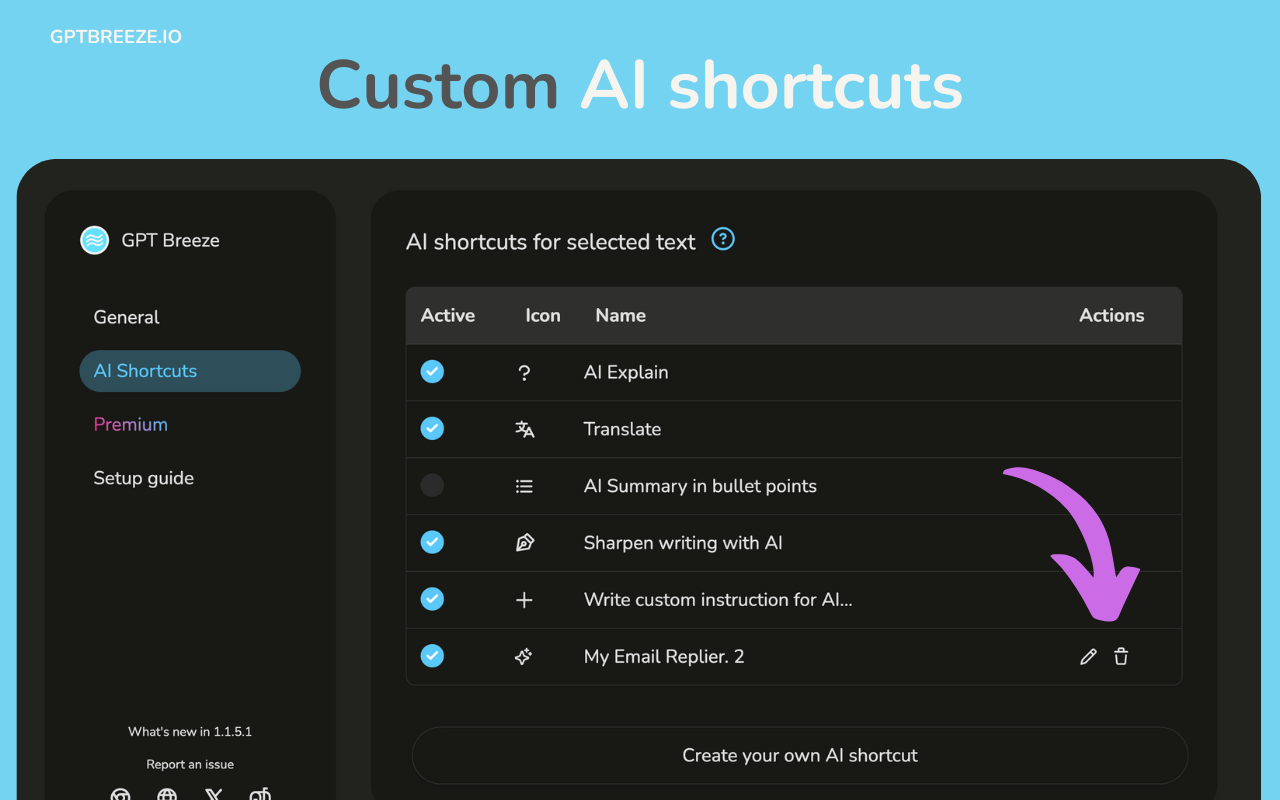This screenshot has width=1280, height=800.
Task: Toggle off the Translate shortcut
Action: click(x=432, y=428)
